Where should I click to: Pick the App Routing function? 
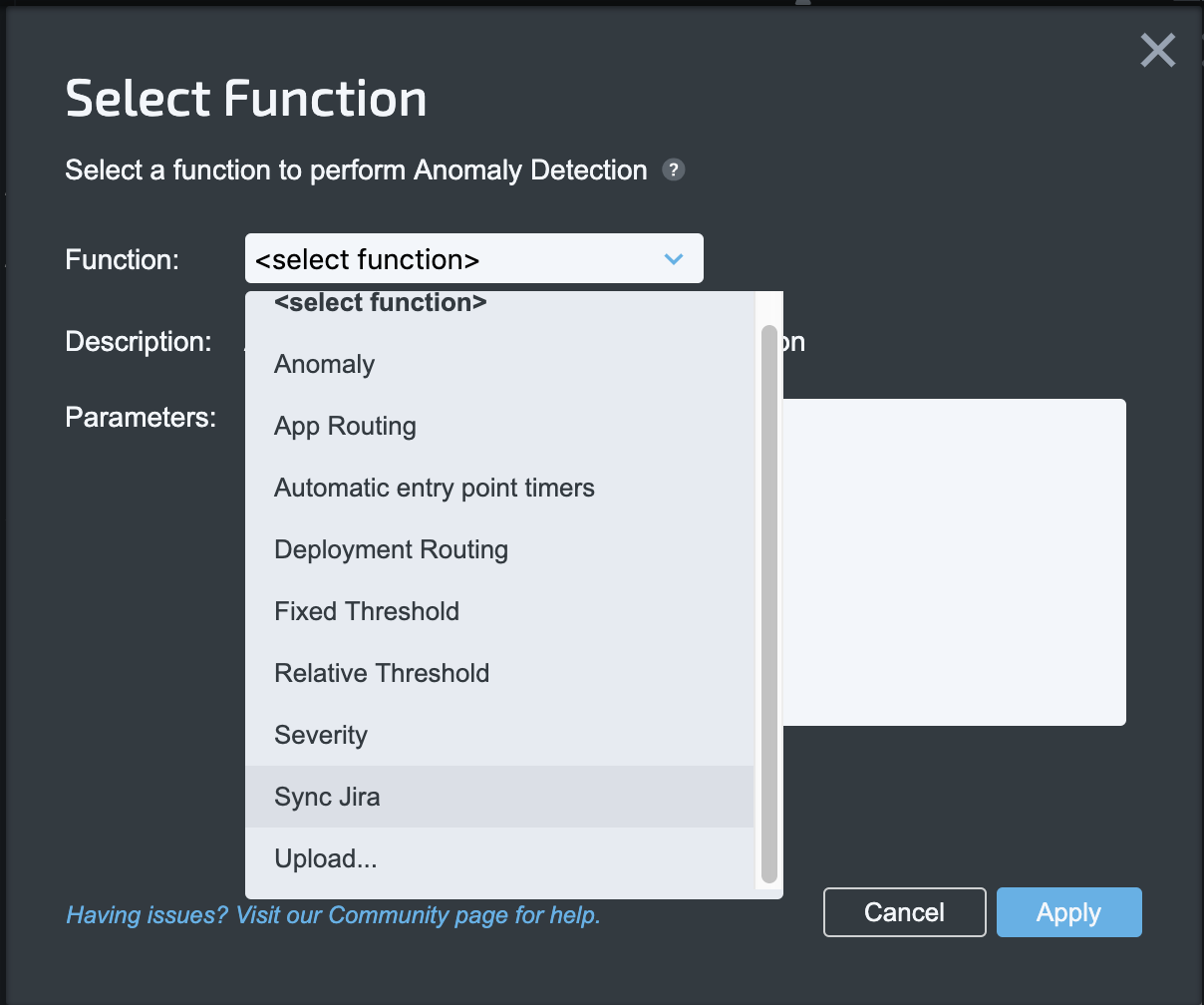(x=345, y=427)
